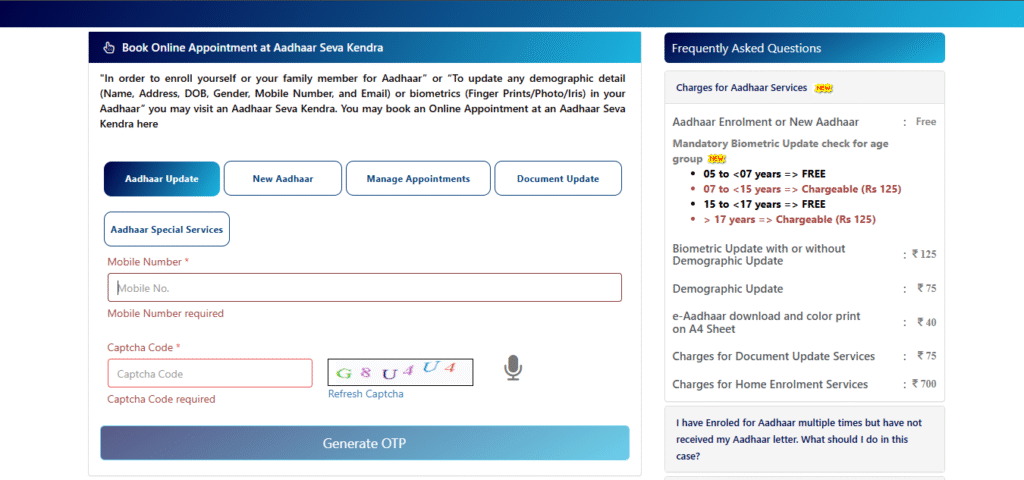Viewport: 1024px width, 480px height.
Task: Click the Refresh Captcha link
Action: pyautogui.click(x=365, y=394)
